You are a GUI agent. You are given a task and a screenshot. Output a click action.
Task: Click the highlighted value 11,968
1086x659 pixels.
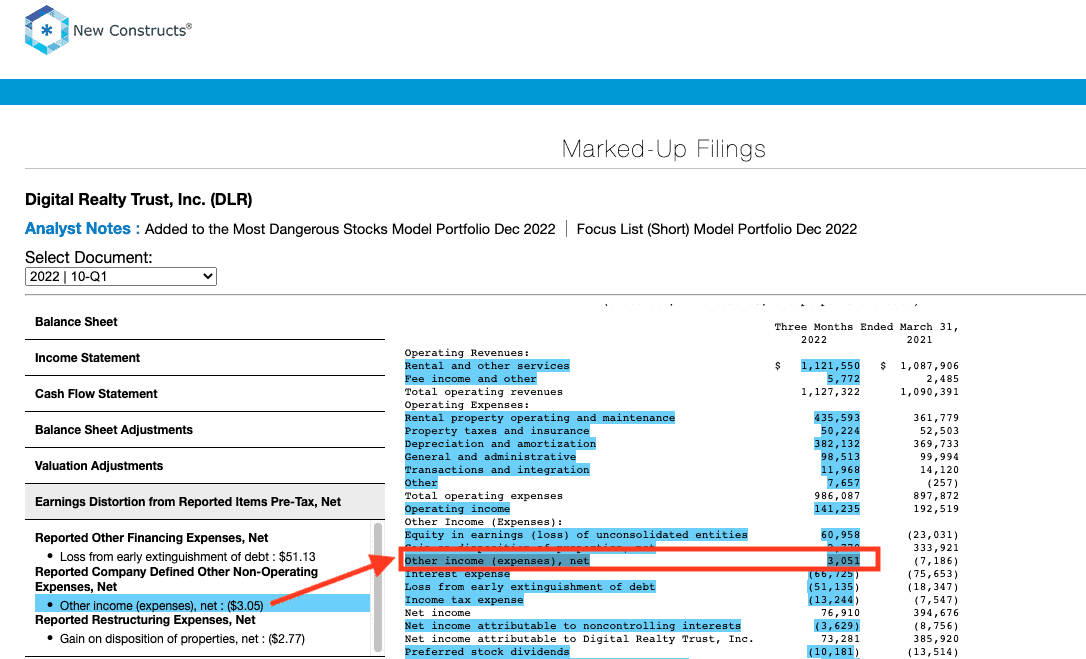[840, 470]
